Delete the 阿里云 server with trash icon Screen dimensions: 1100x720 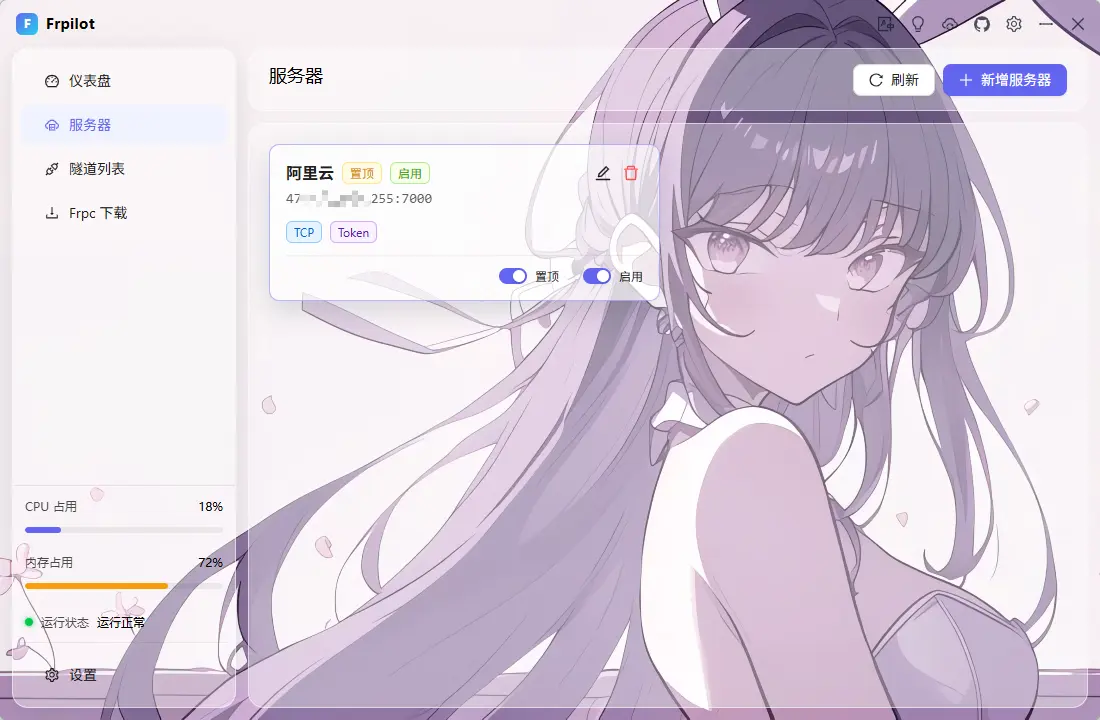631,173
